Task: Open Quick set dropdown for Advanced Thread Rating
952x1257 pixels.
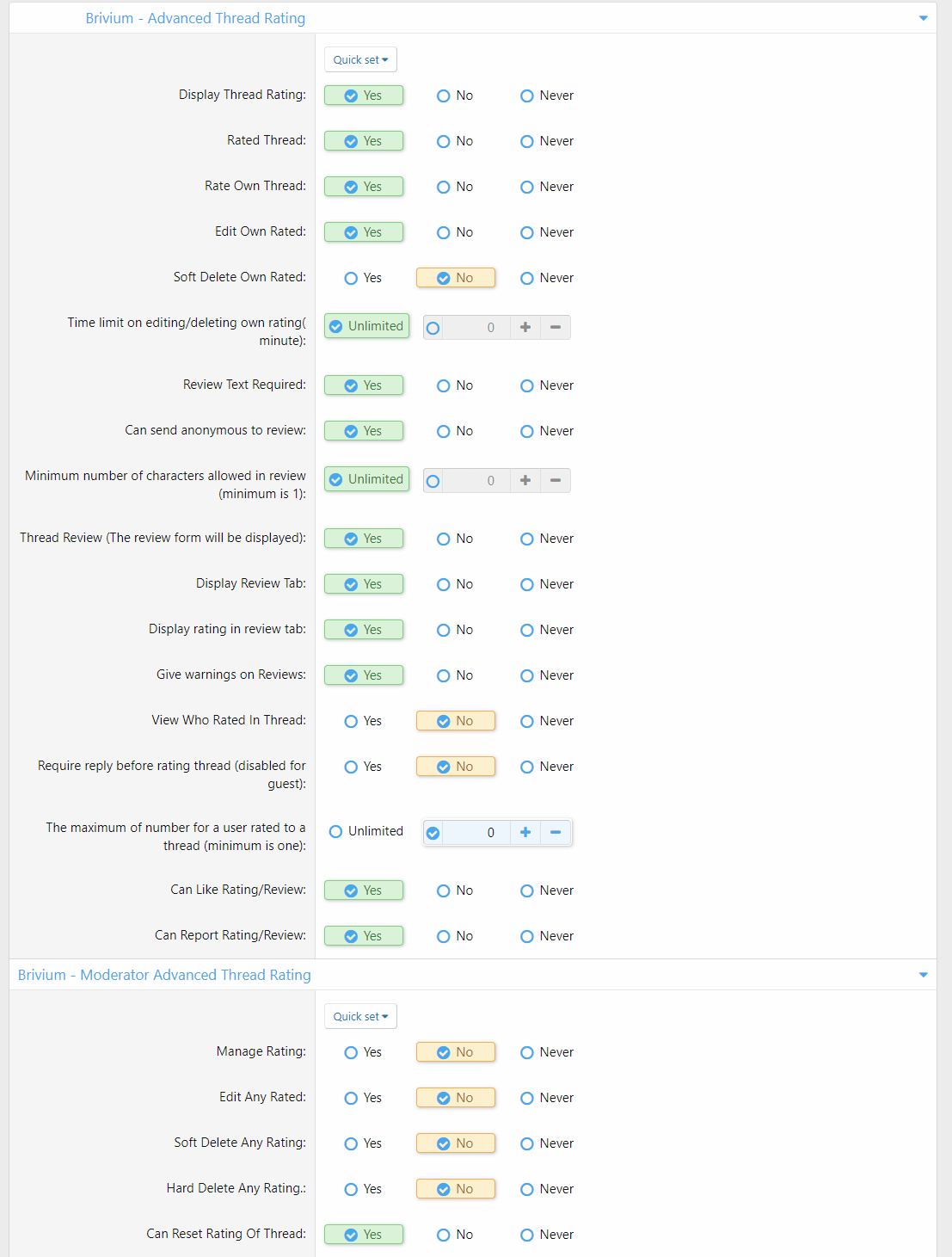Action: pyautogui.click(x=360, y=60)
